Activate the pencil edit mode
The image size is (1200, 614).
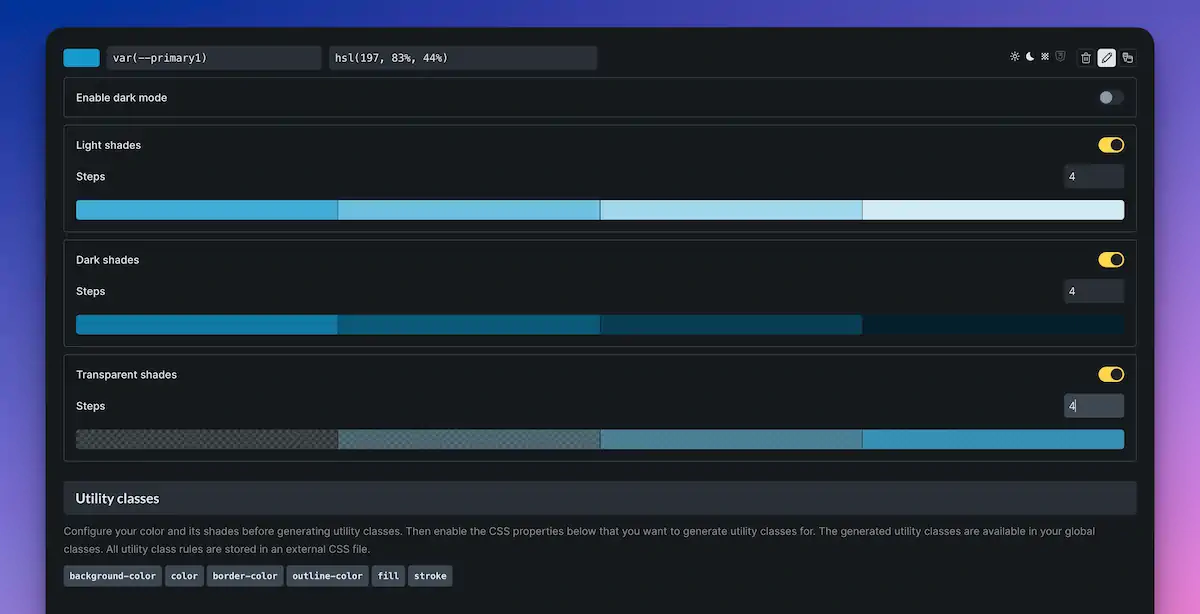[1106, 57]
